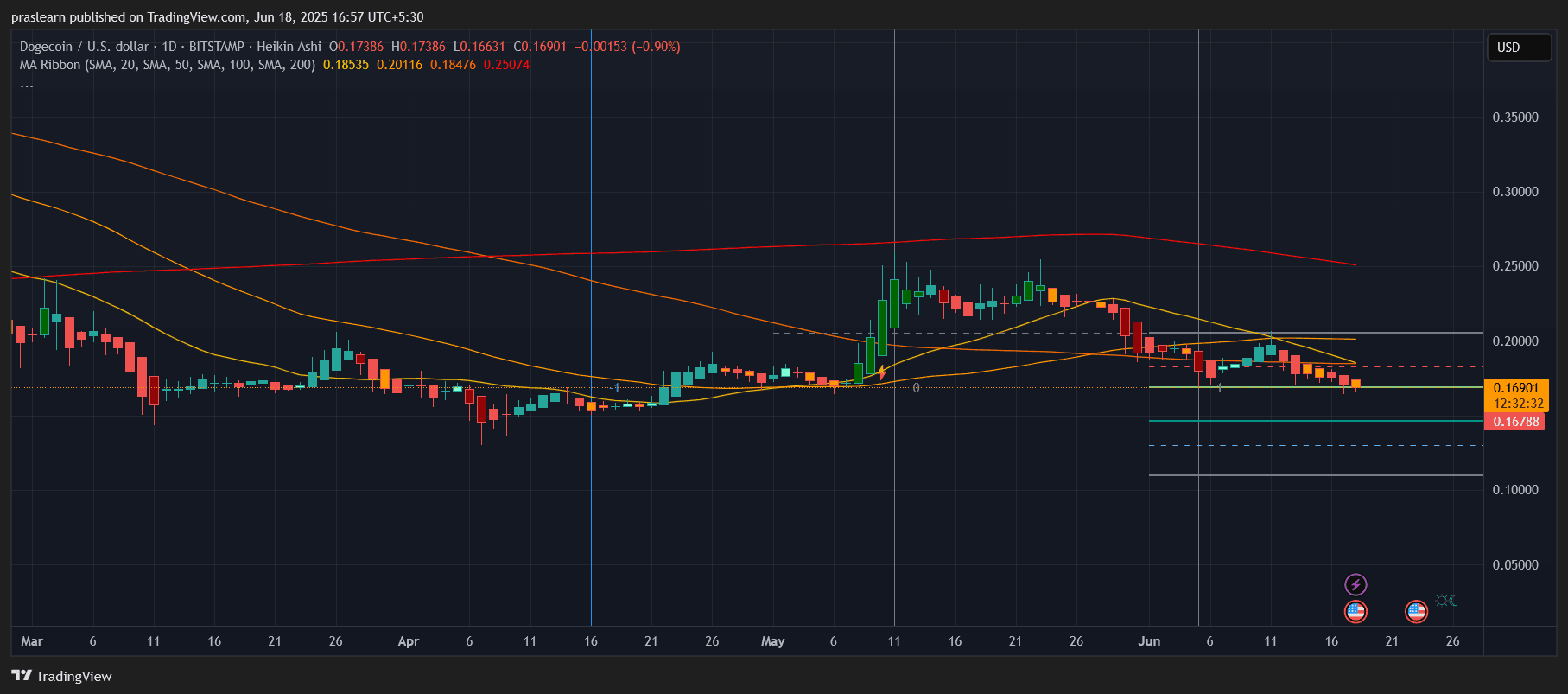Click the red 0.16788 price tag

point(1516,422)
